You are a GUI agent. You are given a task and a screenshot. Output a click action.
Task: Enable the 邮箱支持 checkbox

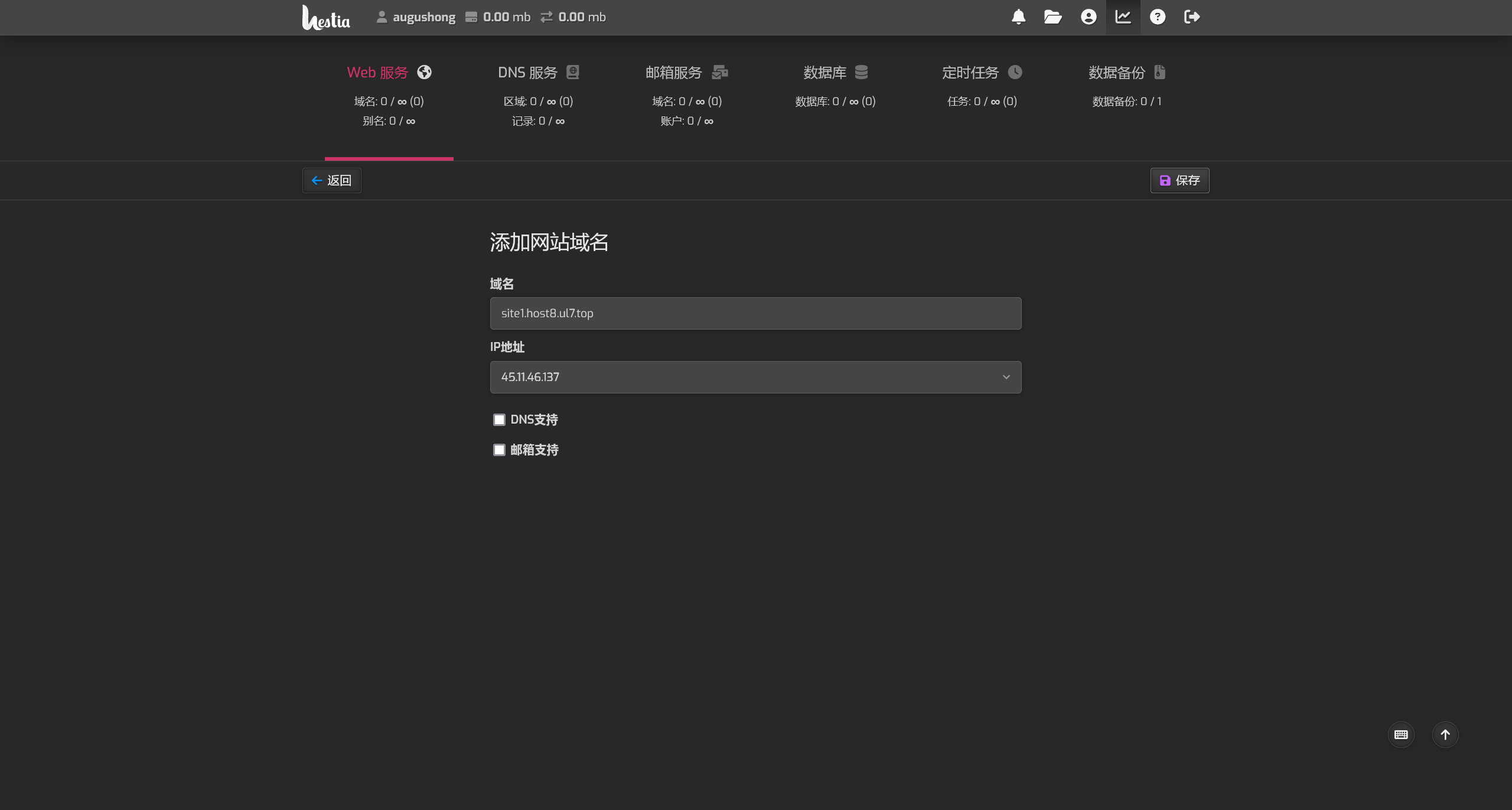(499, 450)
